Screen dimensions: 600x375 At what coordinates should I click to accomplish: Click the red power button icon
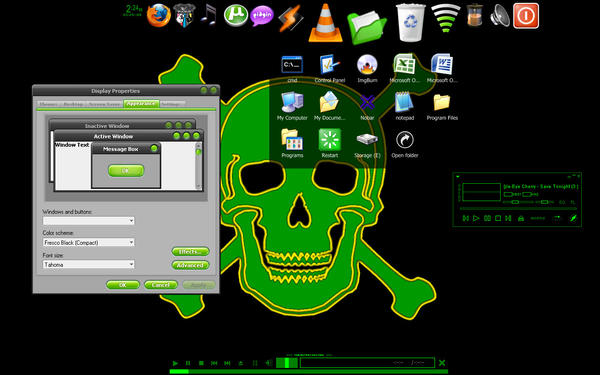click(526, 16)
